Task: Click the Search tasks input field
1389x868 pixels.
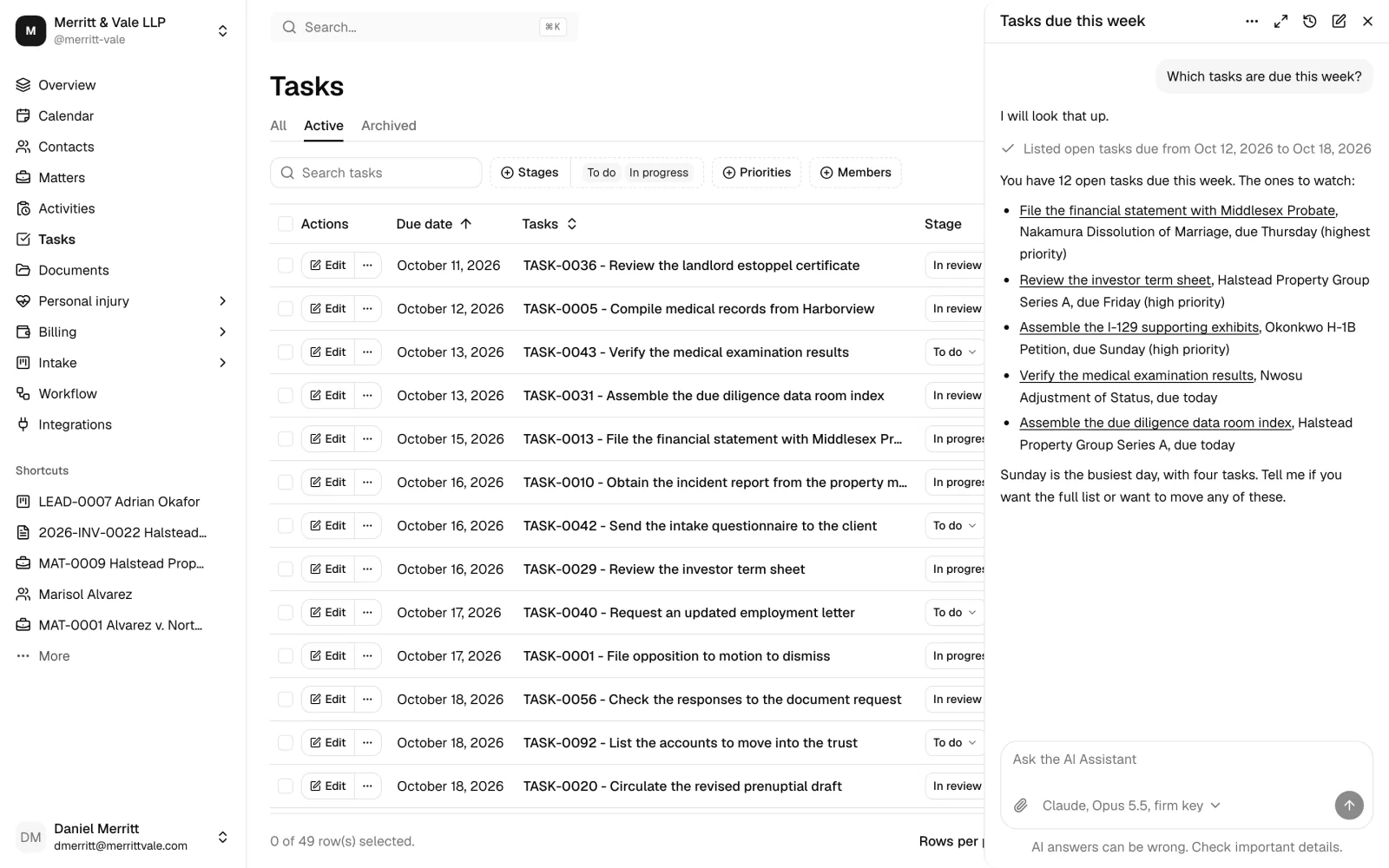Action: point(376,173)
